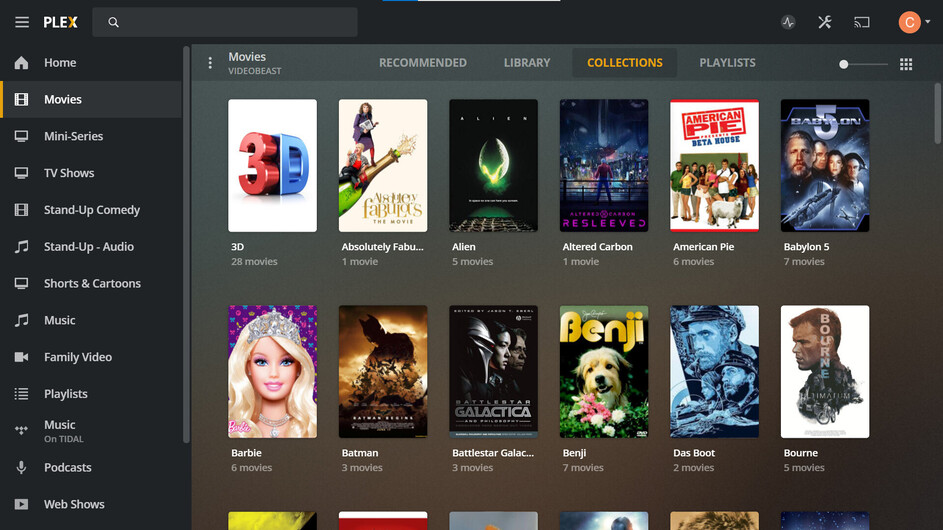Click the Stand-Up Audio music note icon
This screenshot has width=943, height=530.
click(x=21, y=247)
